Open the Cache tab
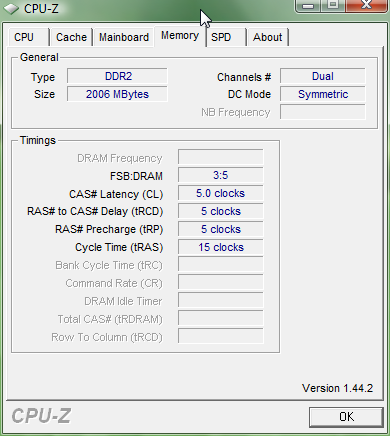The width and height of the screenshot is (390, 436). click(x=71, y=37)
